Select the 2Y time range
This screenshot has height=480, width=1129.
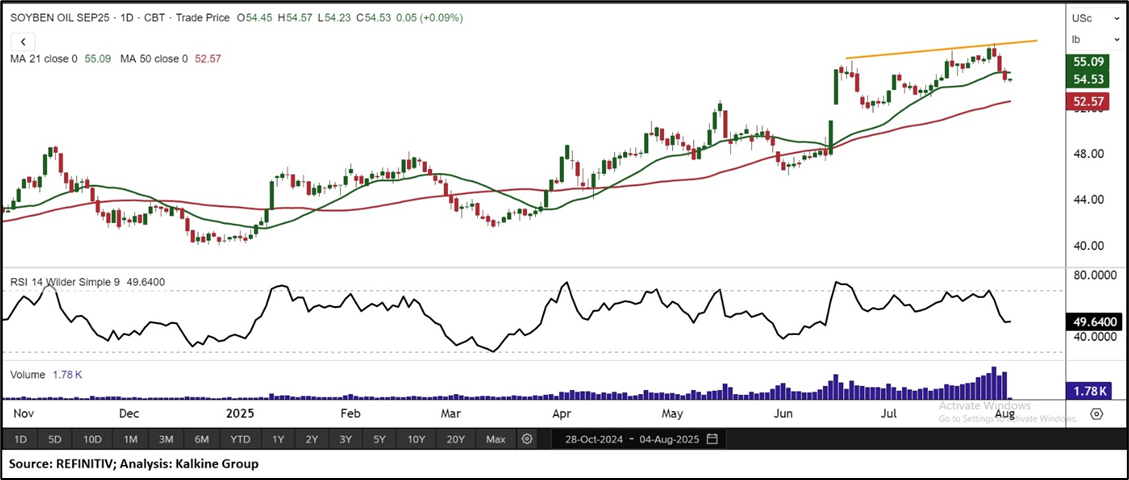[311, 439]
